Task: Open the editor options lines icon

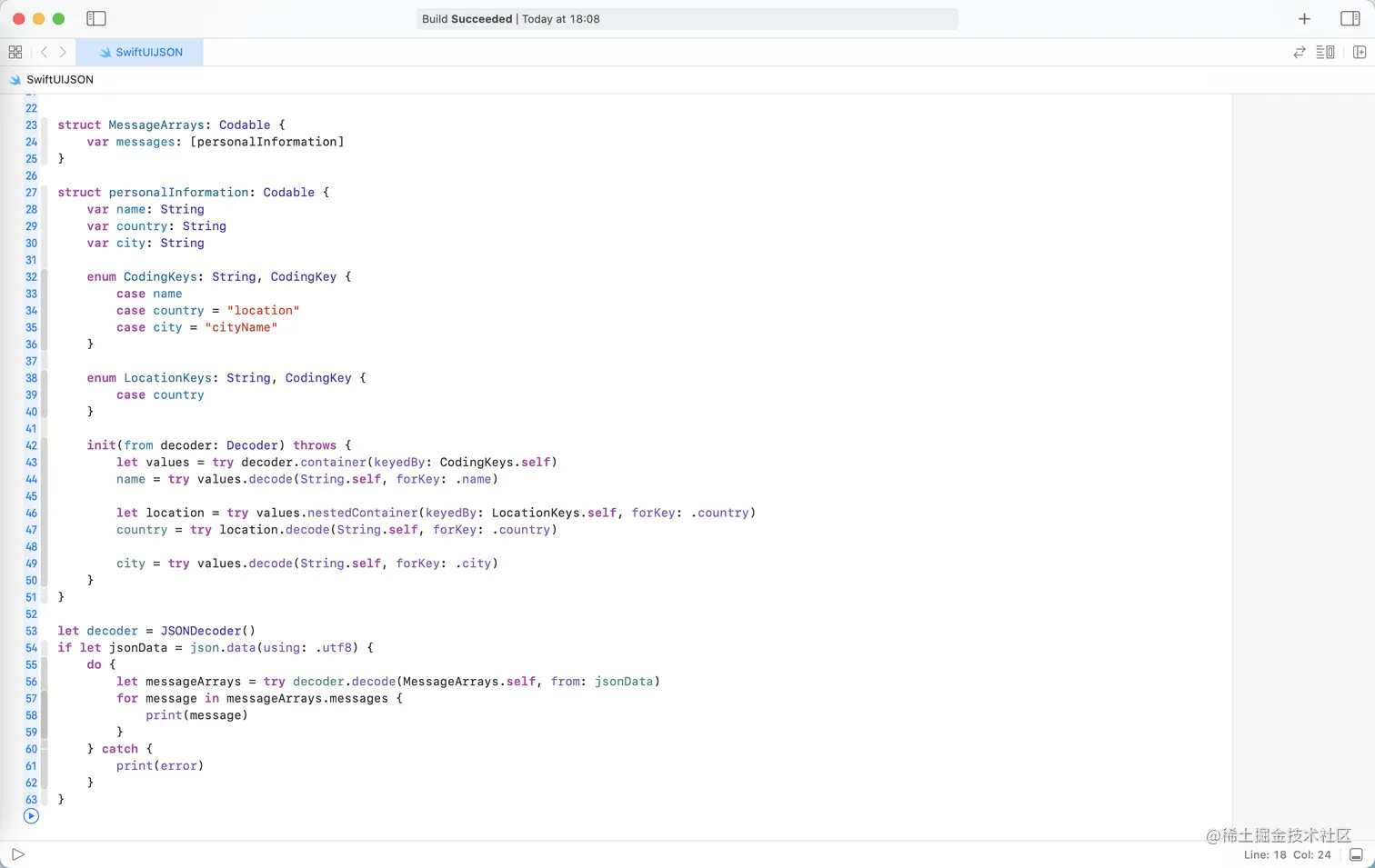Action: pos(1326,52)
